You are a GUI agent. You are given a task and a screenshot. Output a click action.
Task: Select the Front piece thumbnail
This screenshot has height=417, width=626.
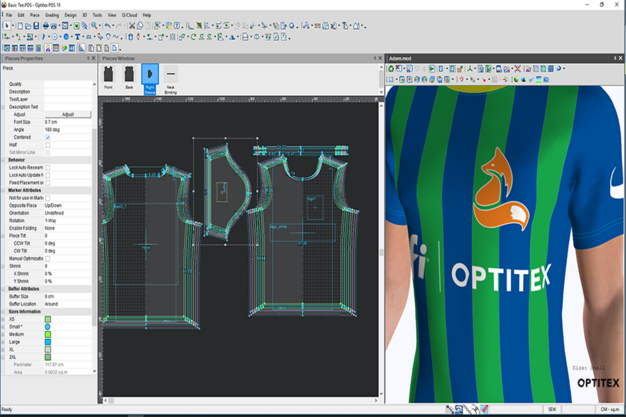(108, 75)
